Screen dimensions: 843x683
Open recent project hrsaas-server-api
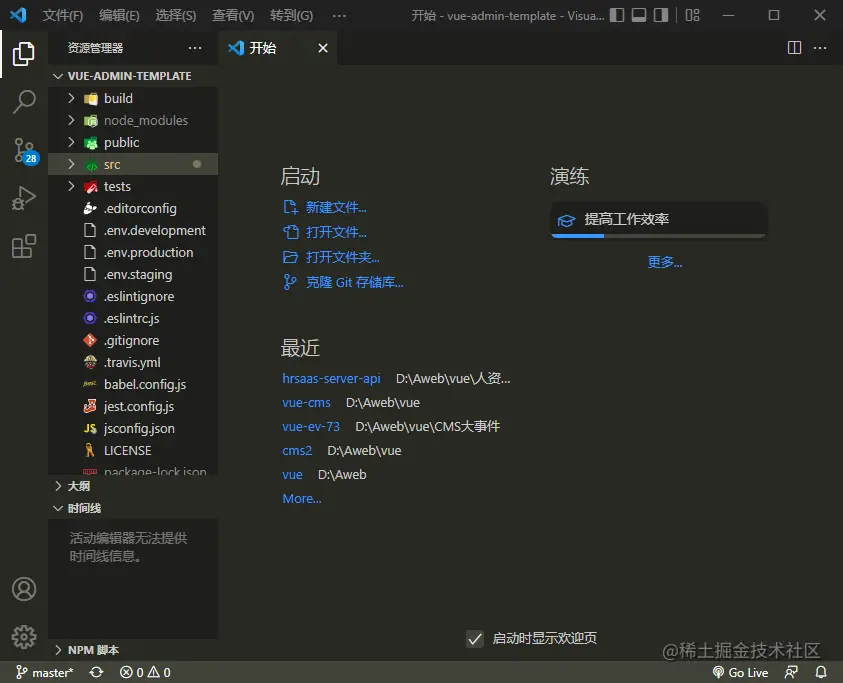331,379
